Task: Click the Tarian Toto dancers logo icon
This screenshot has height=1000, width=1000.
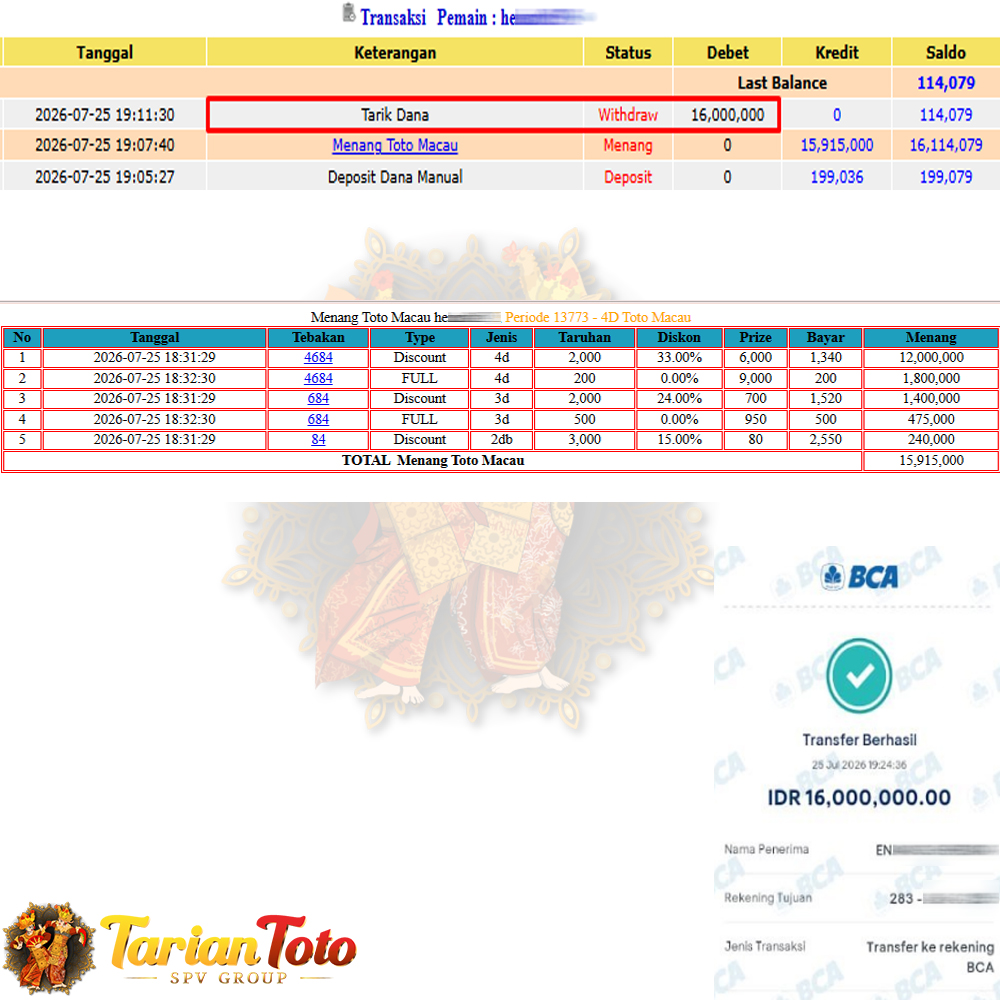Action: [50, 949]
